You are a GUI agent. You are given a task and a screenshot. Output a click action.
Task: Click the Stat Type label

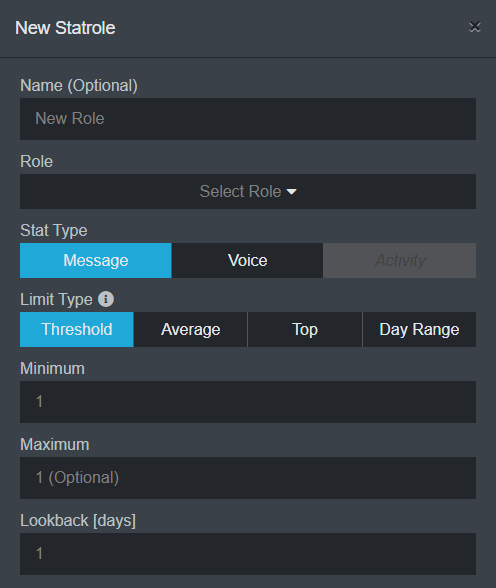(x=54, y=231)
